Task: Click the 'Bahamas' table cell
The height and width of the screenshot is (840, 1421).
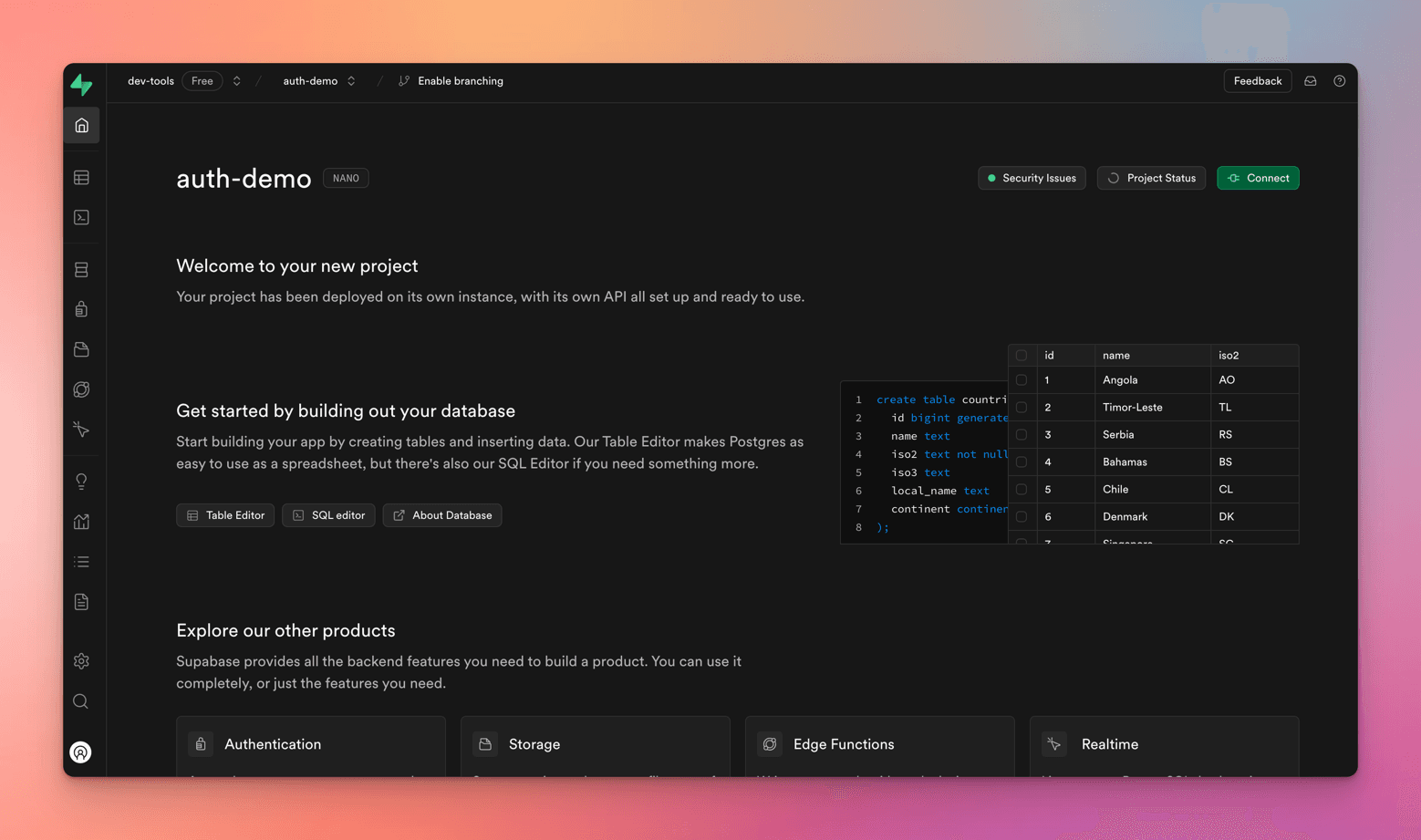Action: pyautogui.click(x=1153, y=462)
